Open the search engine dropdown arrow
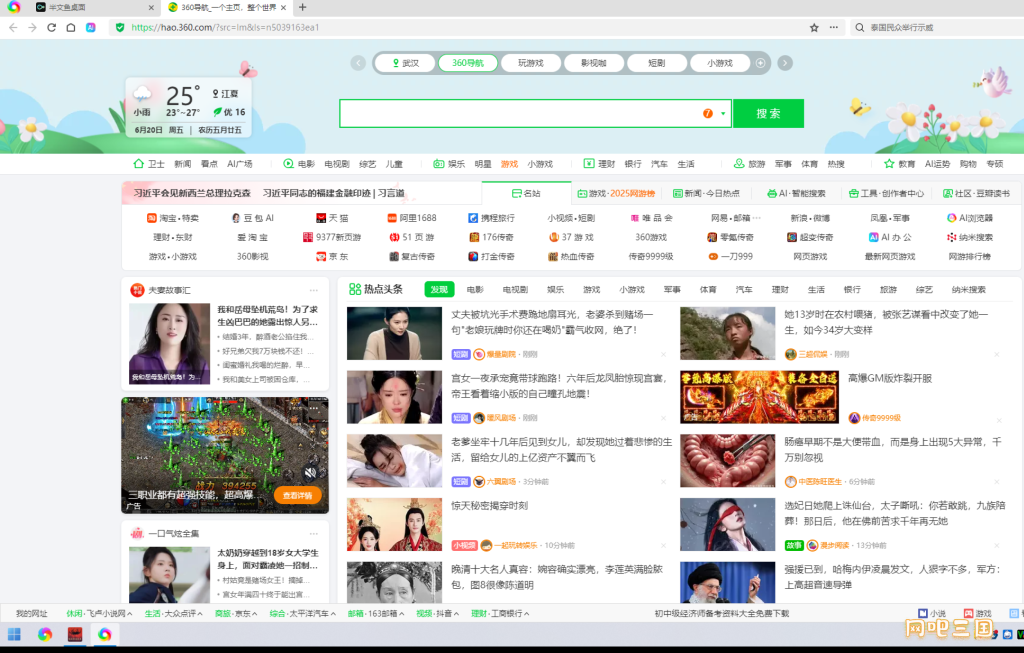The height and width of the screenshot is (653, 1024). pyautogui.click(x=723, y=114)
